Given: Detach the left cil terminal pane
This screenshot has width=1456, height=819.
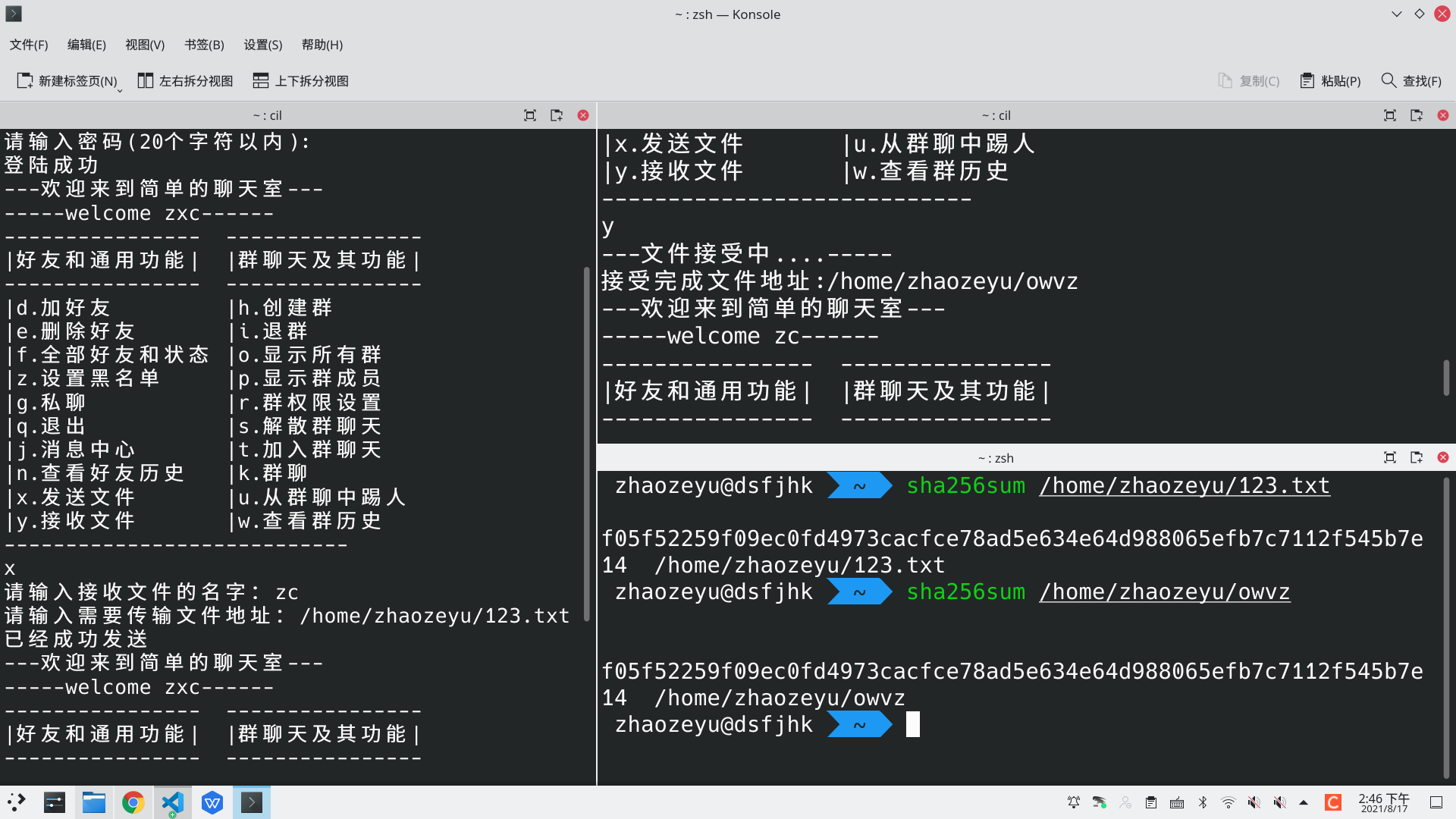Looking at the screenshot, I should click(557, 115).
